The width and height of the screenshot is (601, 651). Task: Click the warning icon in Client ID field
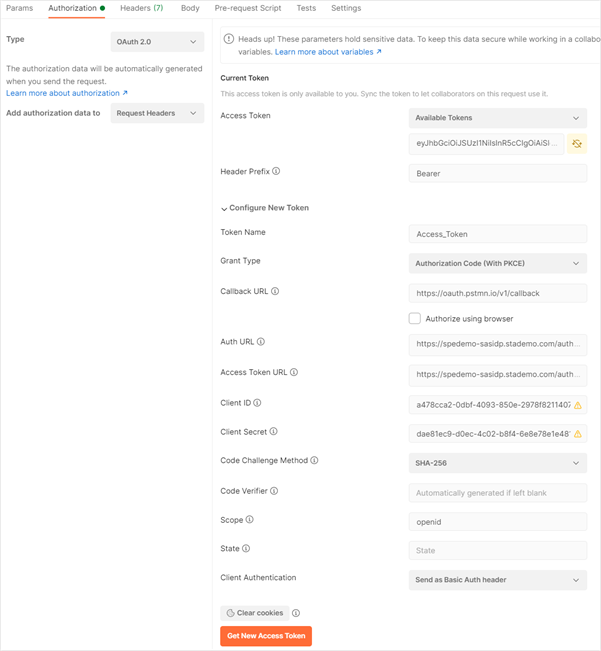(578, 405)
